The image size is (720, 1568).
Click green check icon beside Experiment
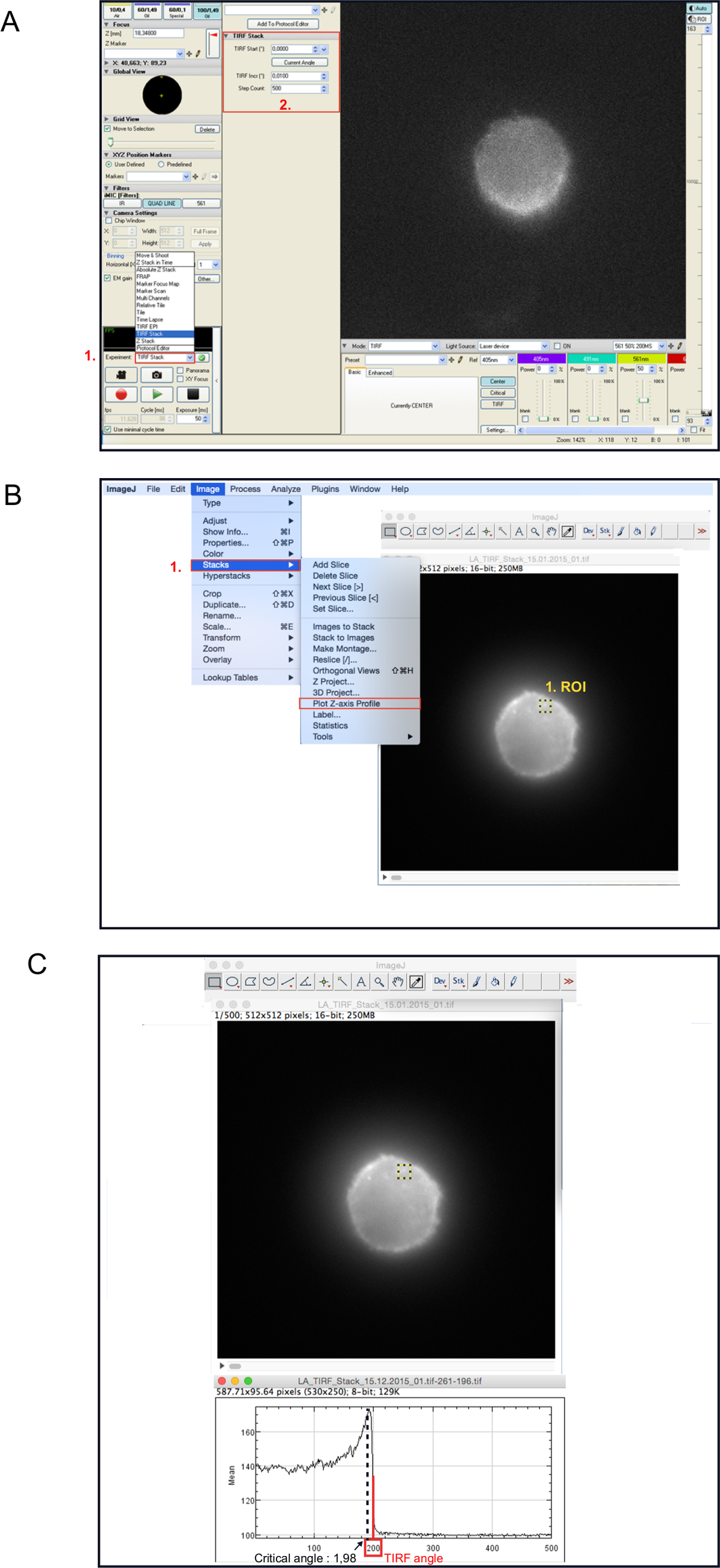click(202, 358)
